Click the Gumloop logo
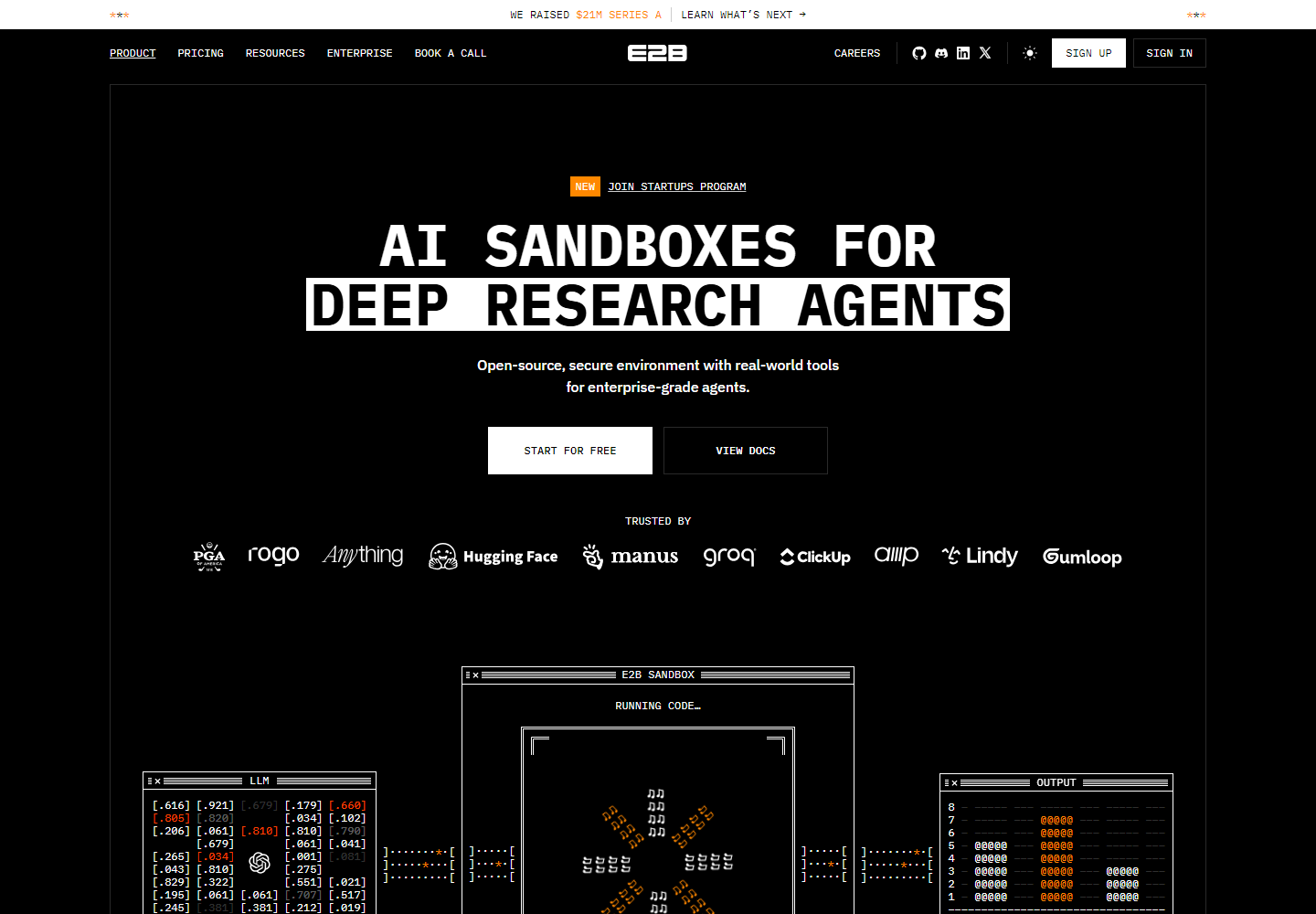Image resolution: width=1316 pixels, height=914 pixels. (1082, 557)
